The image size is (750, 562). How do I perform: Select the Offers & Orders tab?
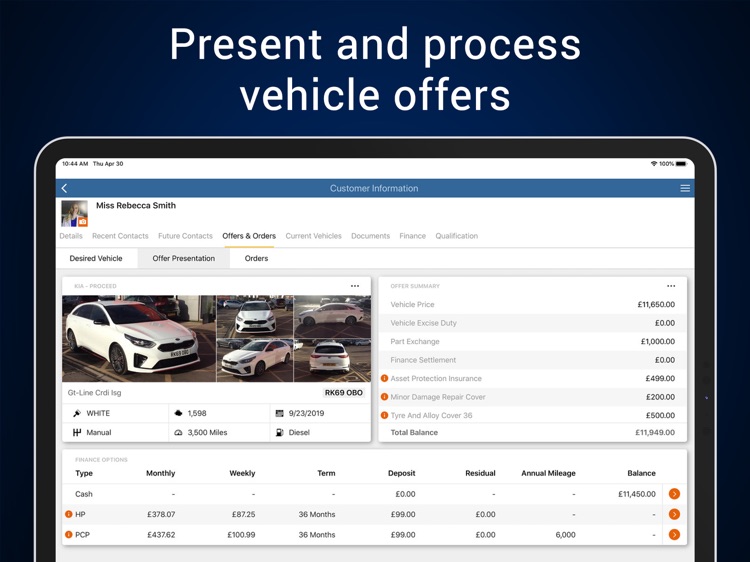click(x=249, y=236)
